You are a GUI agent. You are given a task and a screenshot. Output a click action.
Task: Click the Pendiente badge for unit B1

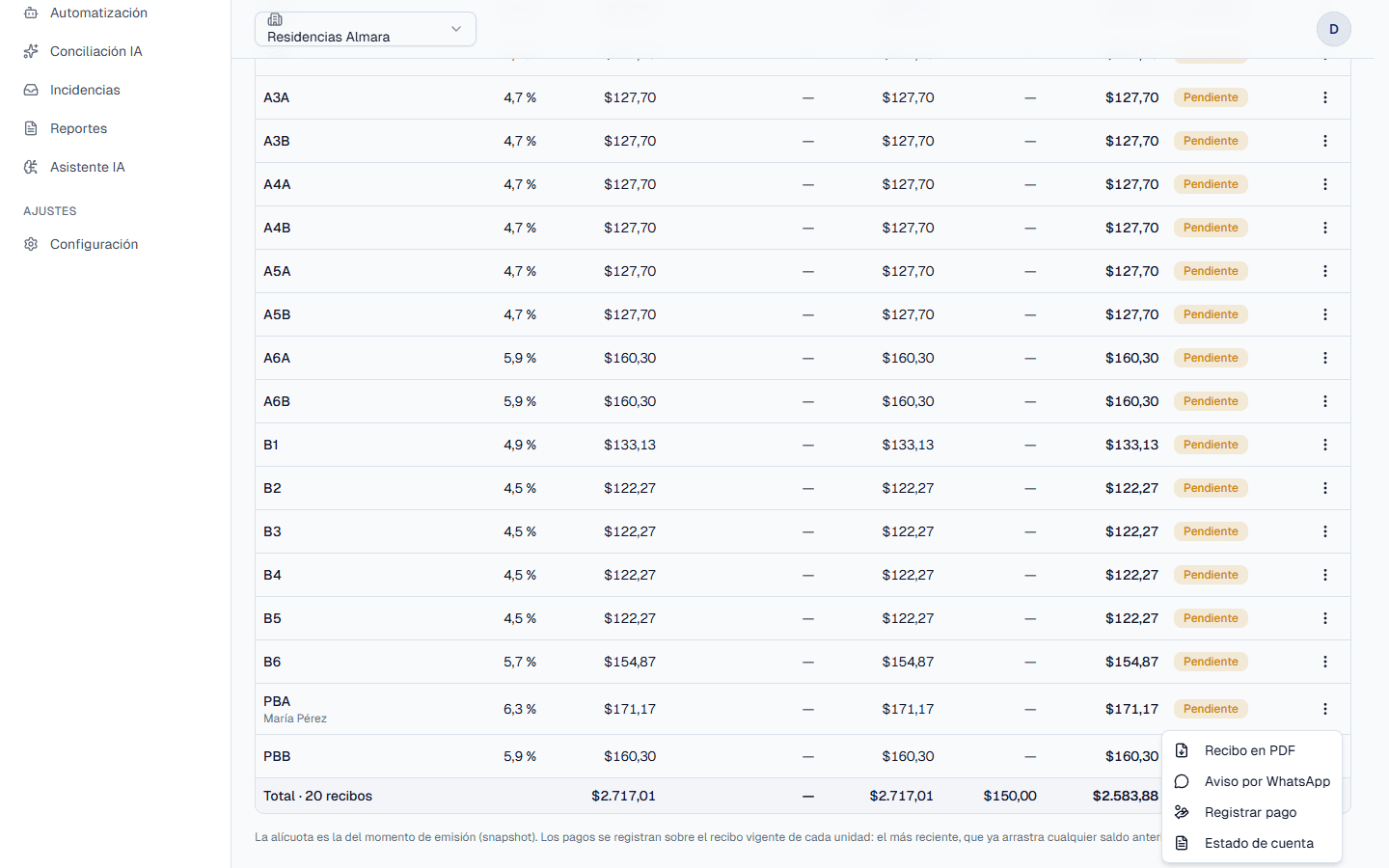tap(1211, 445)
